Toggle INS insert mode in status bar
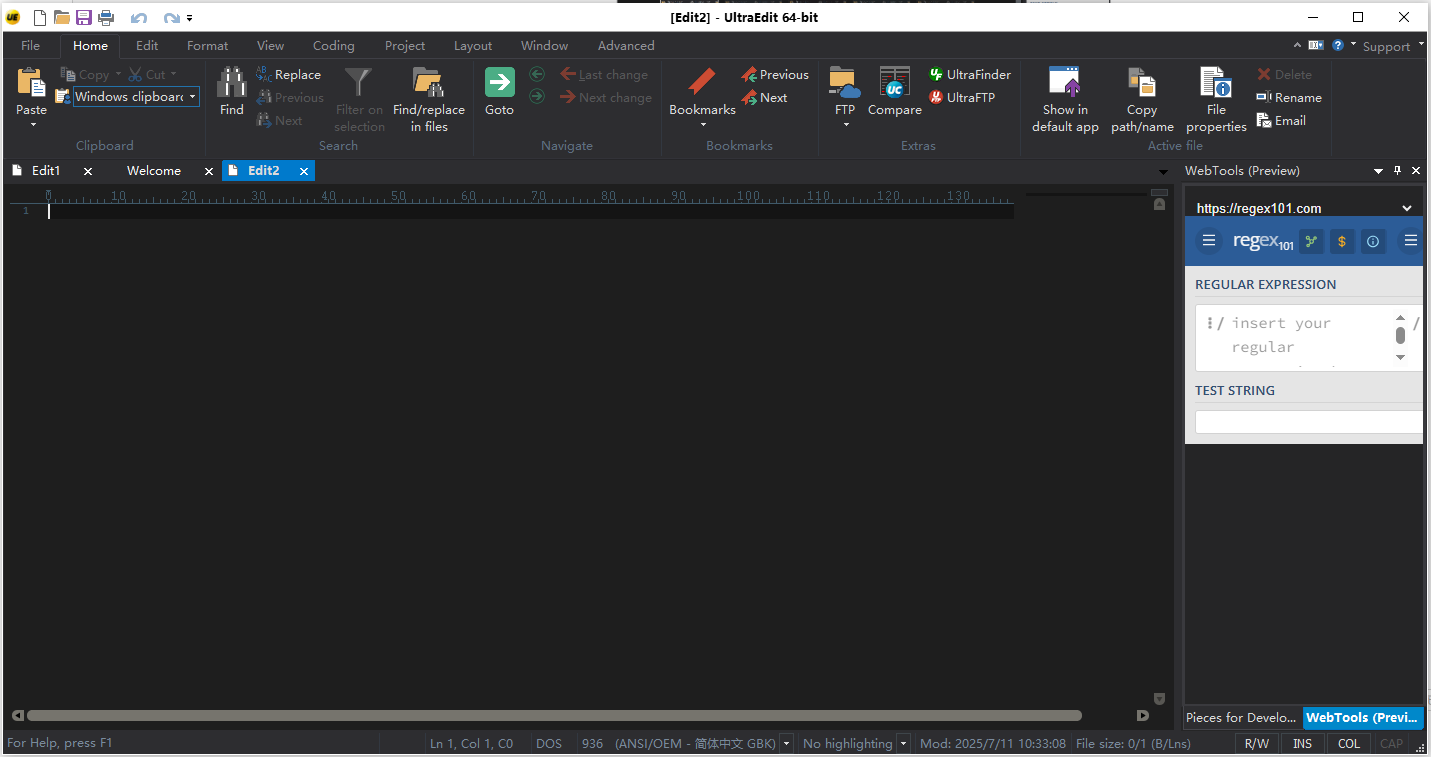Viewport: 1431px width, 757px height. click(1302, 744)
